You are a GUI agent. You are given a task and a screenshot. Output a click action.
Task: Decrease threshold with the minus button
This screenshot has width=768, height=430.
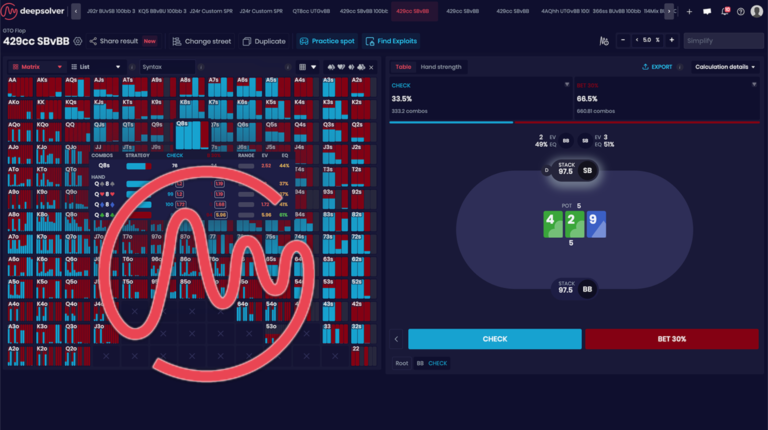[623, 40]
